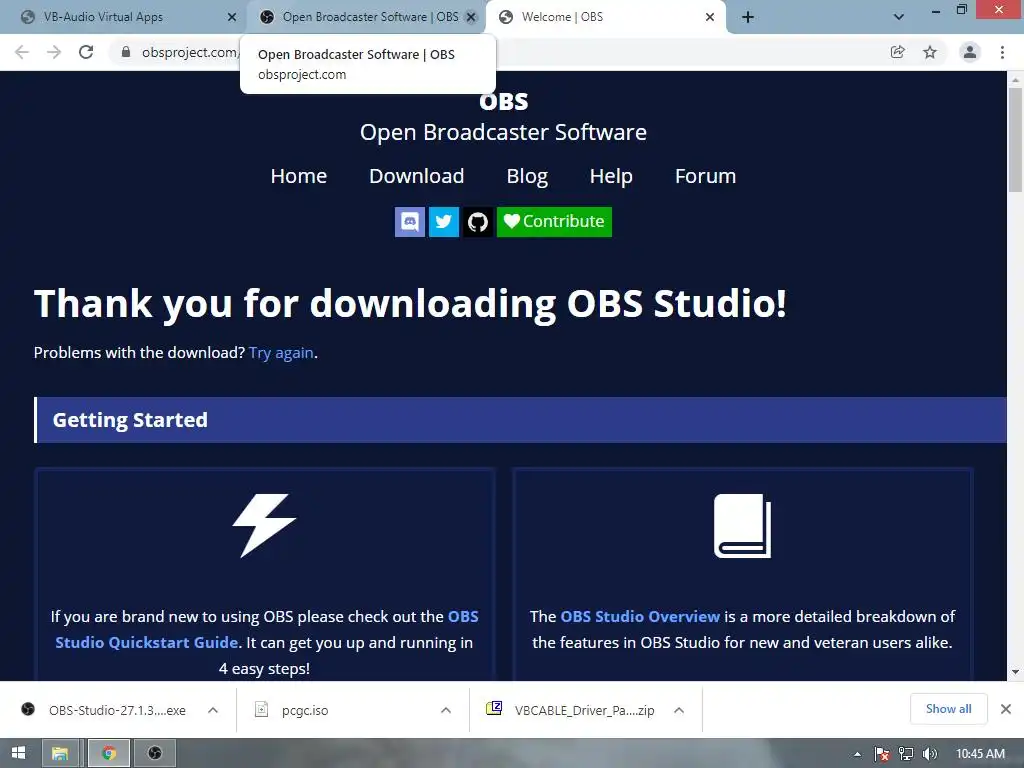This screenshot has width=1024, height=768.
Task: Open downloaded pcgc.iso file
Action: (305, 710)
